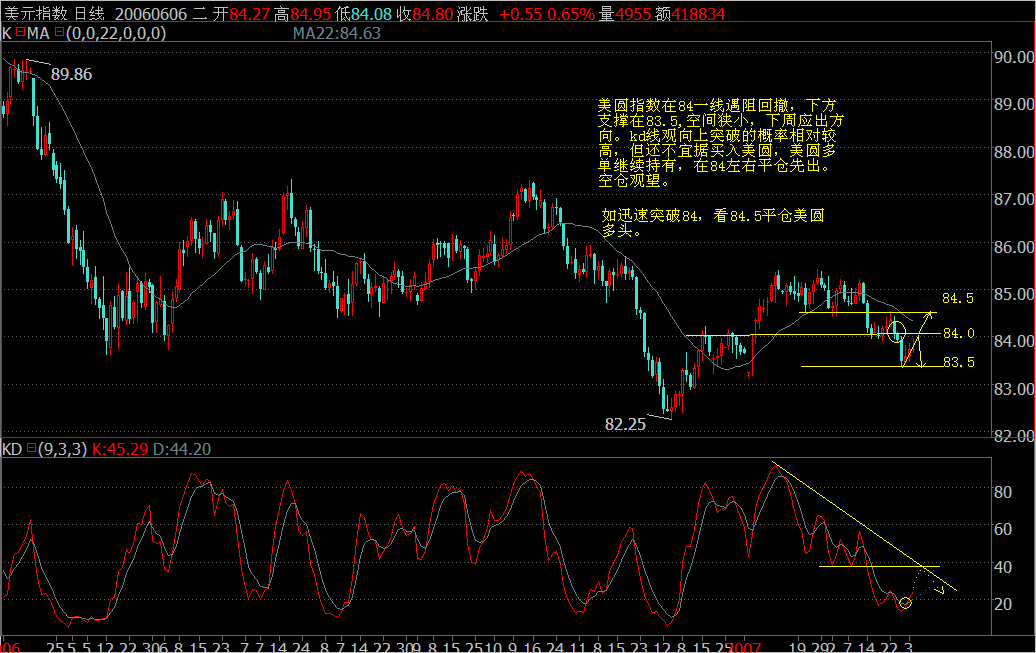
Task: Click the 90.00 price axis label
Action: tap(1014, 57)
